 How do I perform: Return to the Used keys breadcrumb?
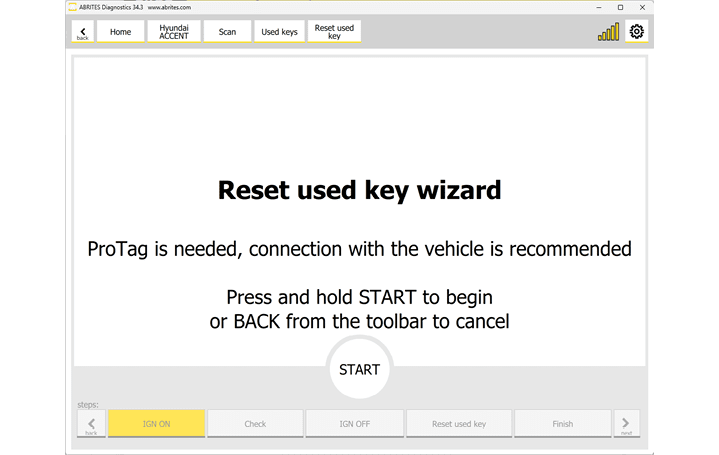click(x=279, y=32)
